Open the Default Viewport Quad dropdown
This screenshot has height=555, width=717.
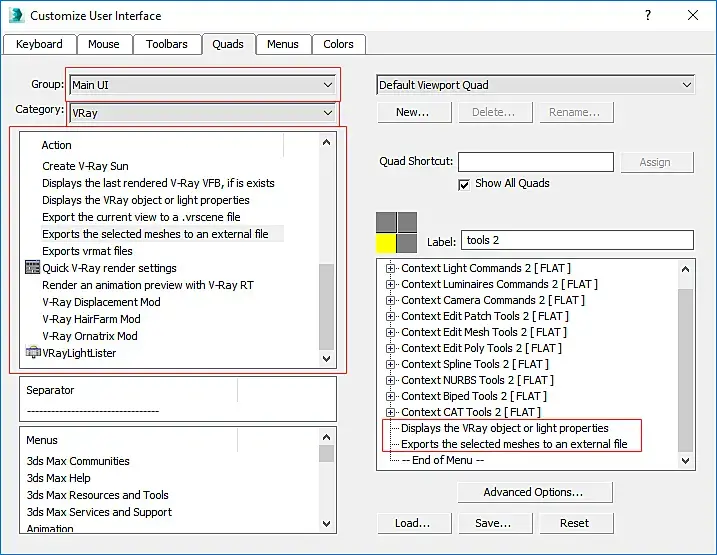pos(535,85)
